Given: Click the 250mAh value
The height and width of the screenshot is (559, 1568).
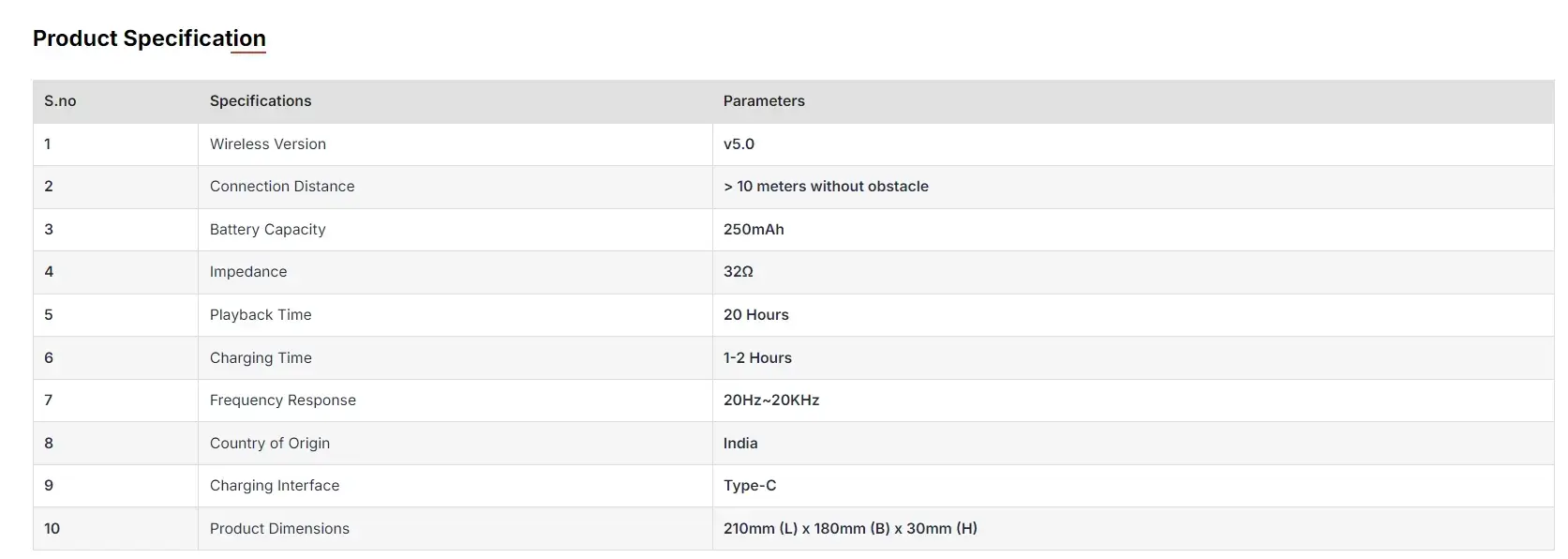Looking at the screenshot, I should pyautogui.click(x=754, y=230).
